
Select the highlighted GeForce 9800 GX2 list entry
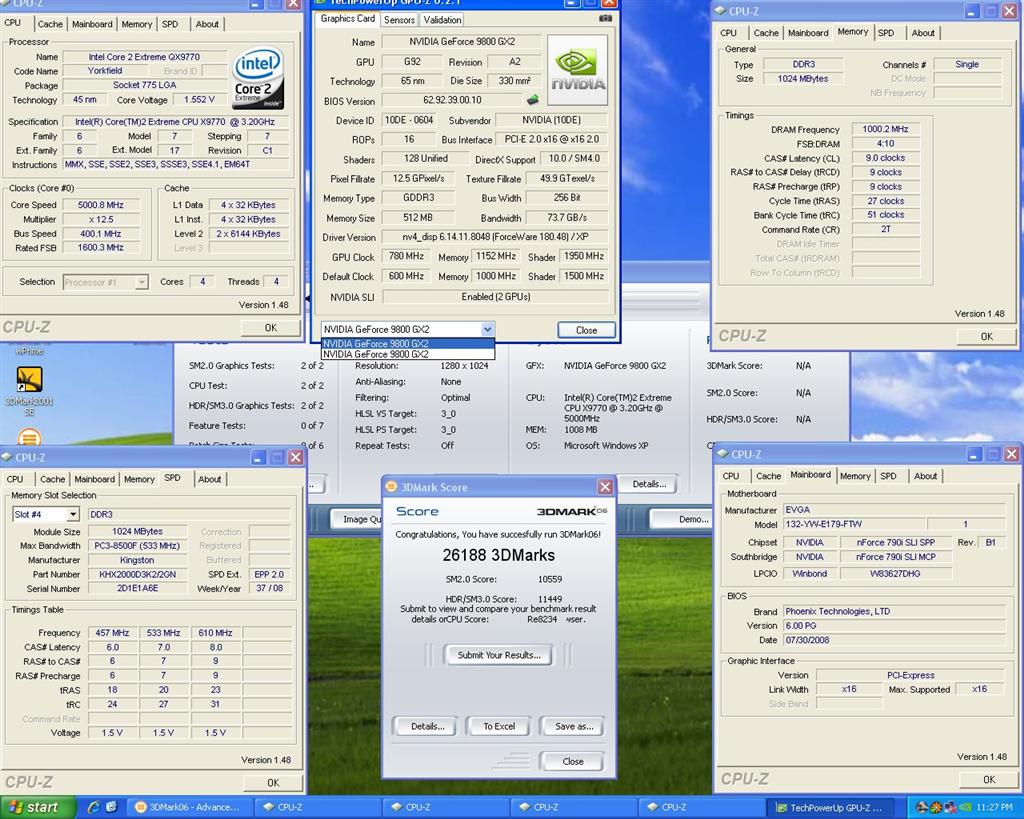pyautogui.click(x=408, y=344)
